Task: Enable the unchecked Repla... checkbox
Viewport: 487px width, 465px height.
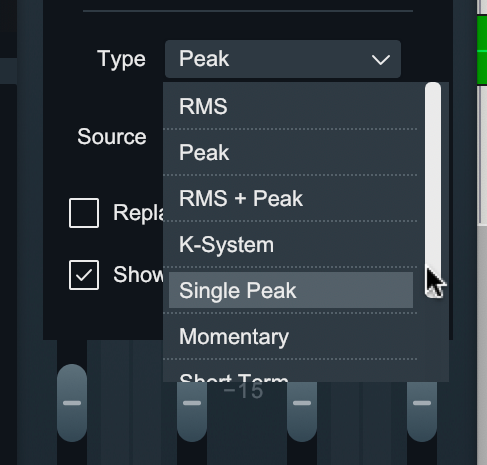Action: coord(84,213)
